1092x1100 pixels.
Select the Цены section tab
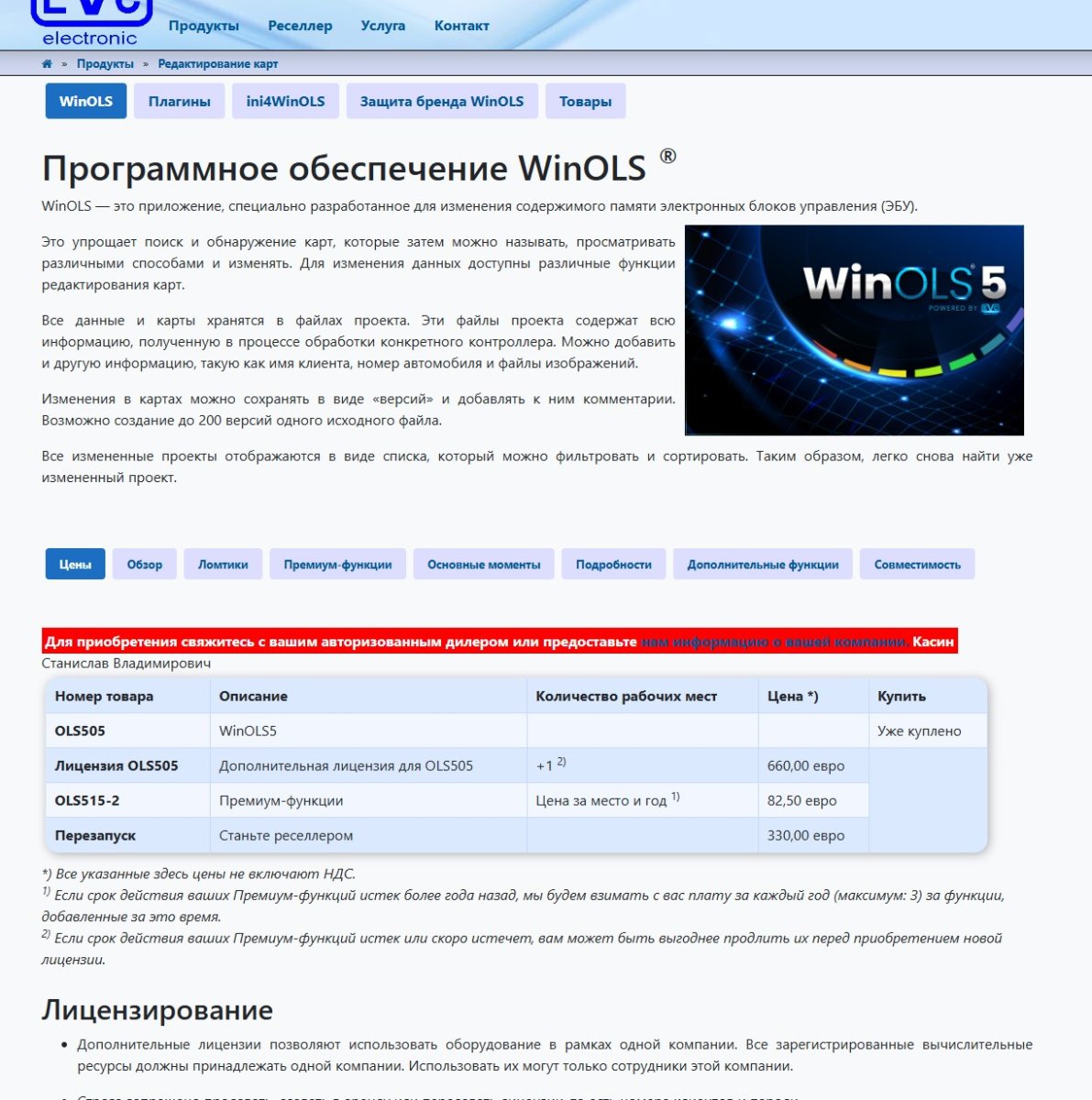74,565
